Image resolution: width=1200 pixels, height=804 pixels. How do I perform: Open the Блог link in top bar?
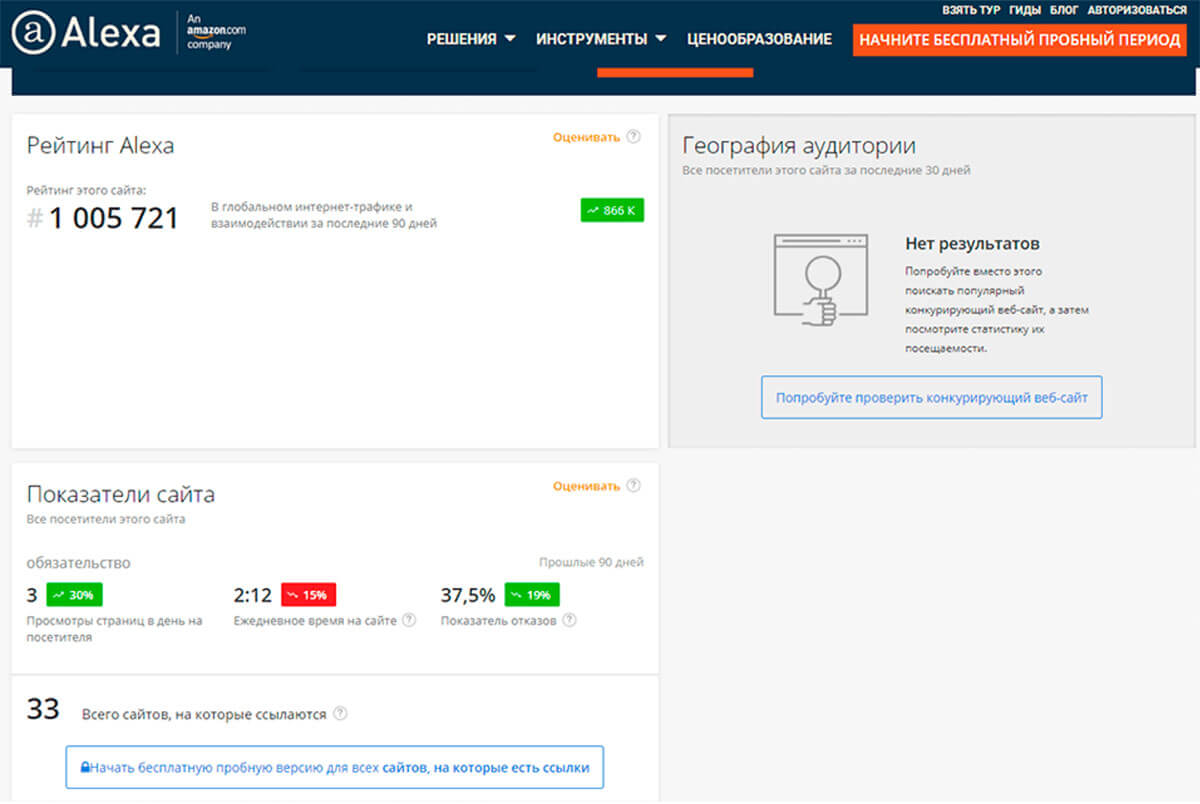[1064, 9]
